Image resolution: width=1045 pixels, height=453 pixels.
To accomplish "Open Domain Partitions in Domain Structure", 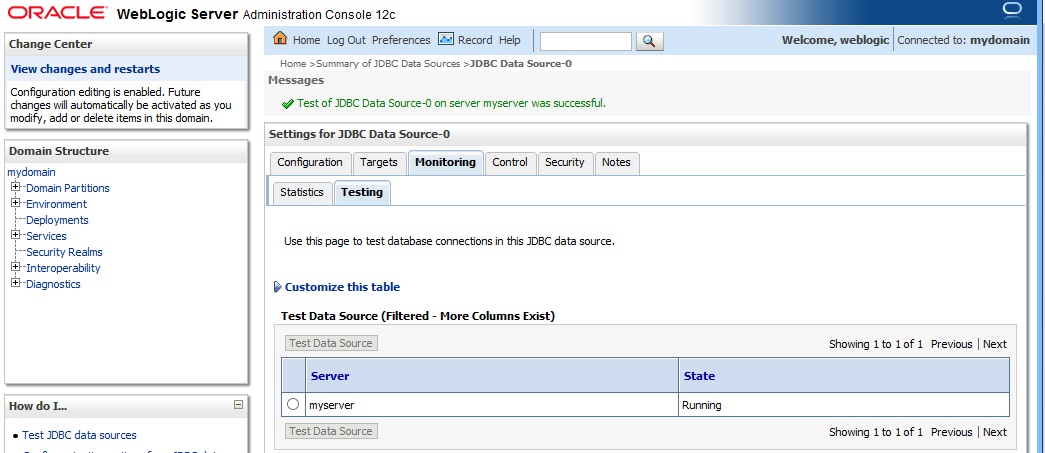I will coord(68,188).
